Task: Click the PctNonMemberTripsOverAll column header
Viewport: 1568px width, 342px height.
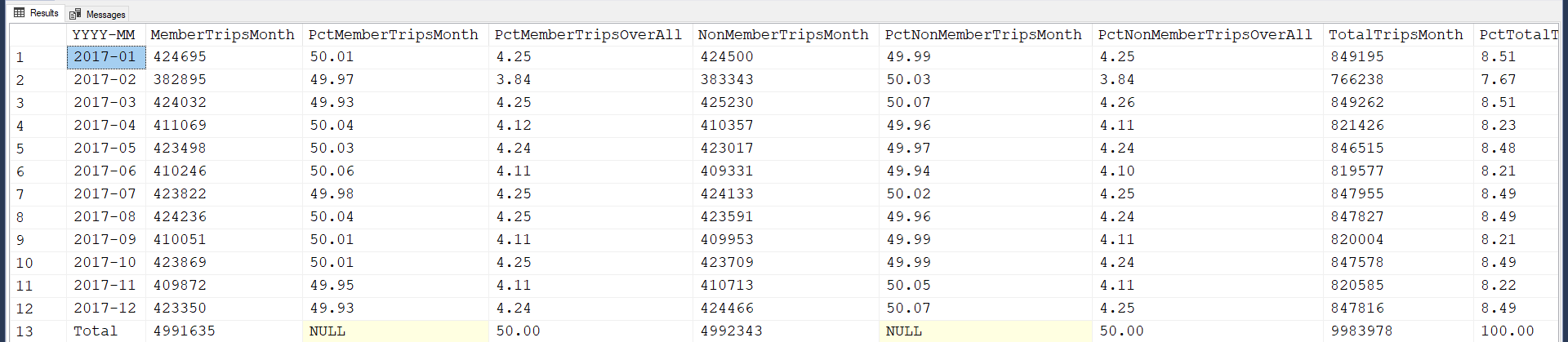Action: click(x=1205, y=34)
